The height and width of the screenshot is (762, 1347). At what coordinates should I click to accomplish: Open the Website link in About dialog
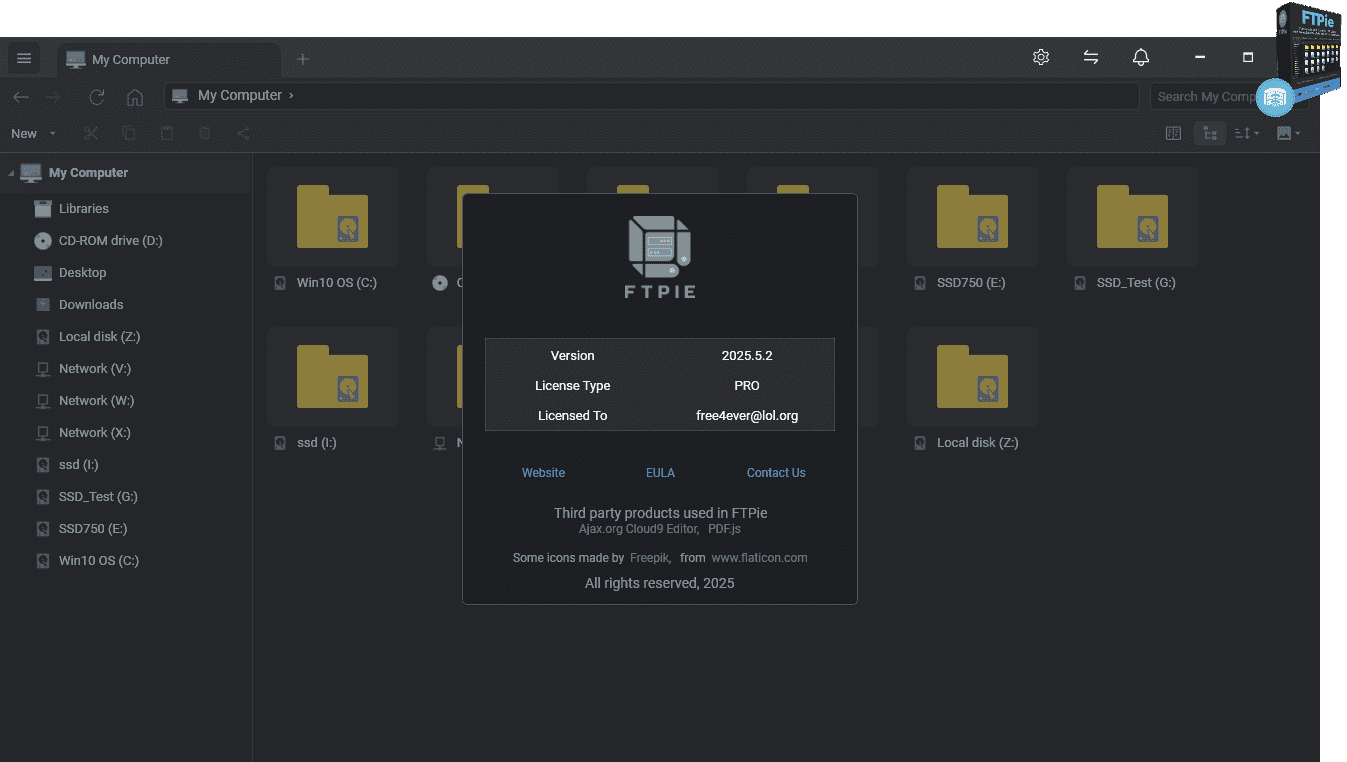click(x=543, y=473)
